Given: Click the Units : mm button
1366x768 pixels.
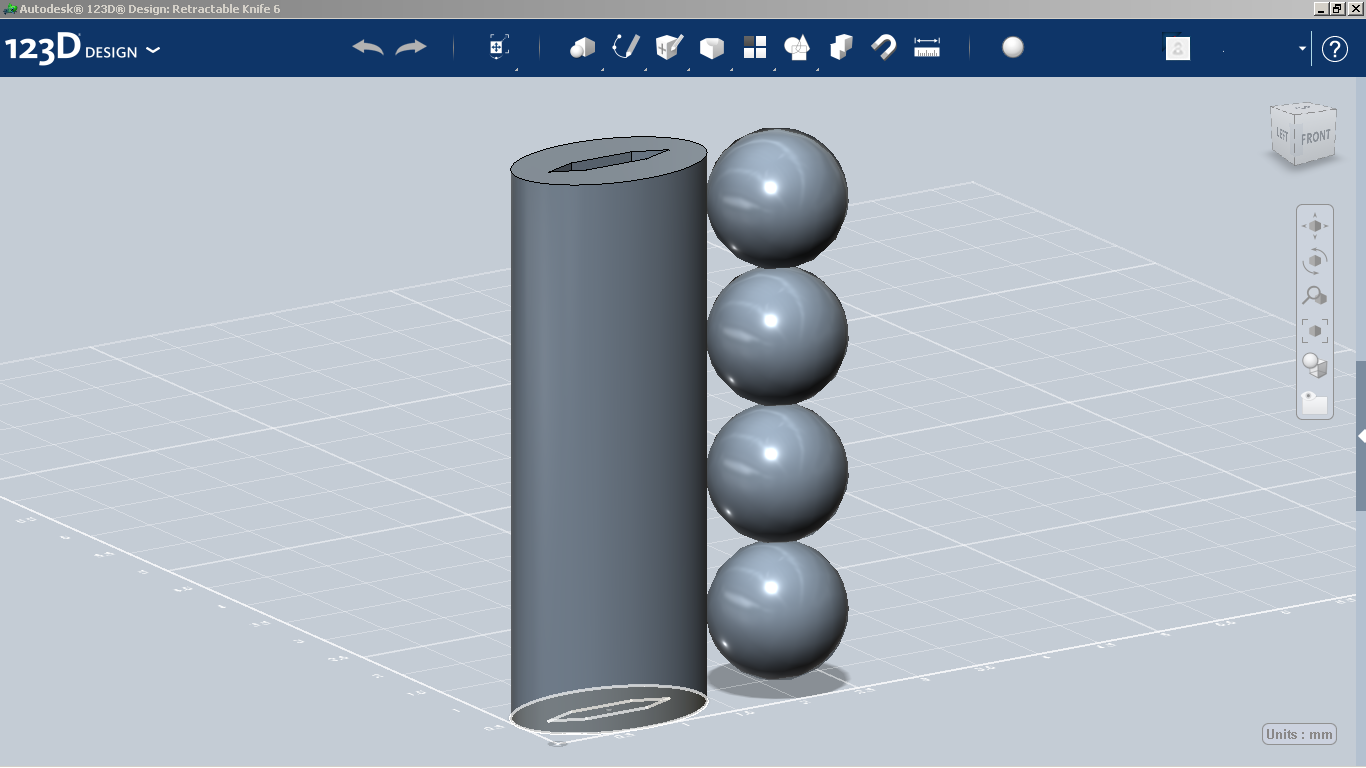Looking at the screenshot, I should click(1297, 733).
